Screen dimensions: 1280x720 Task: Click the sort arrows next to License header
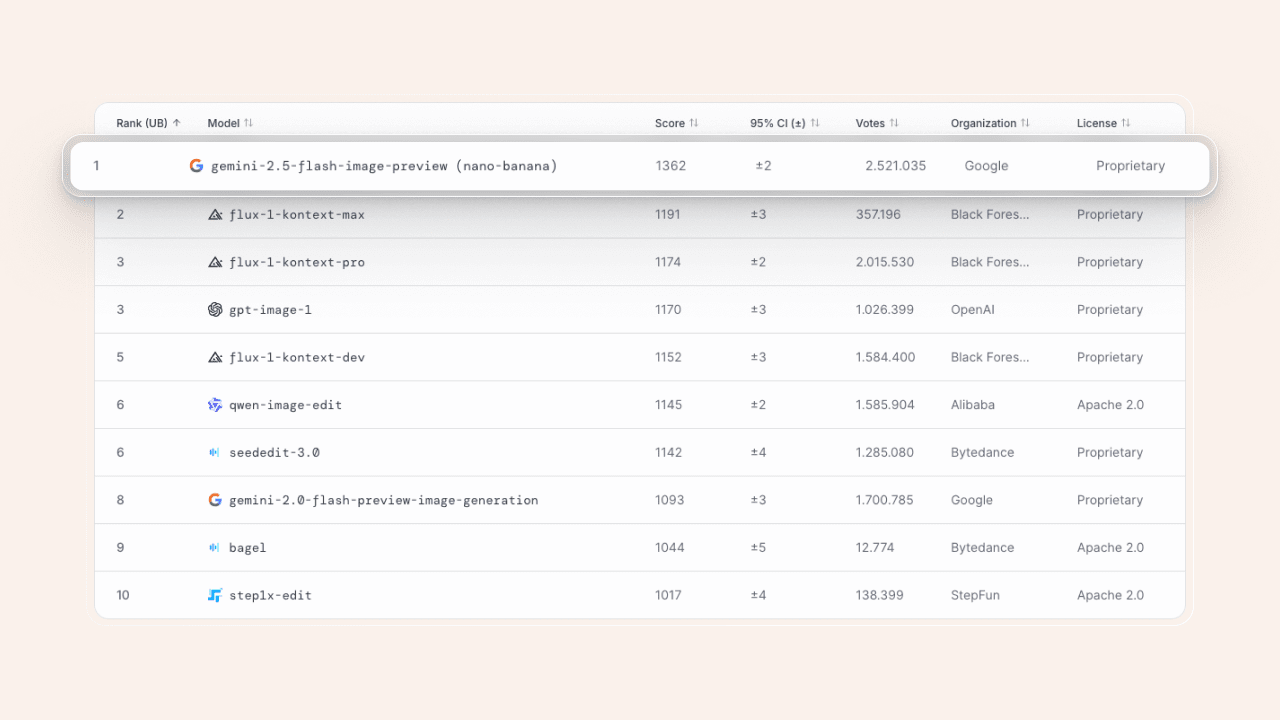(1126, 123)
